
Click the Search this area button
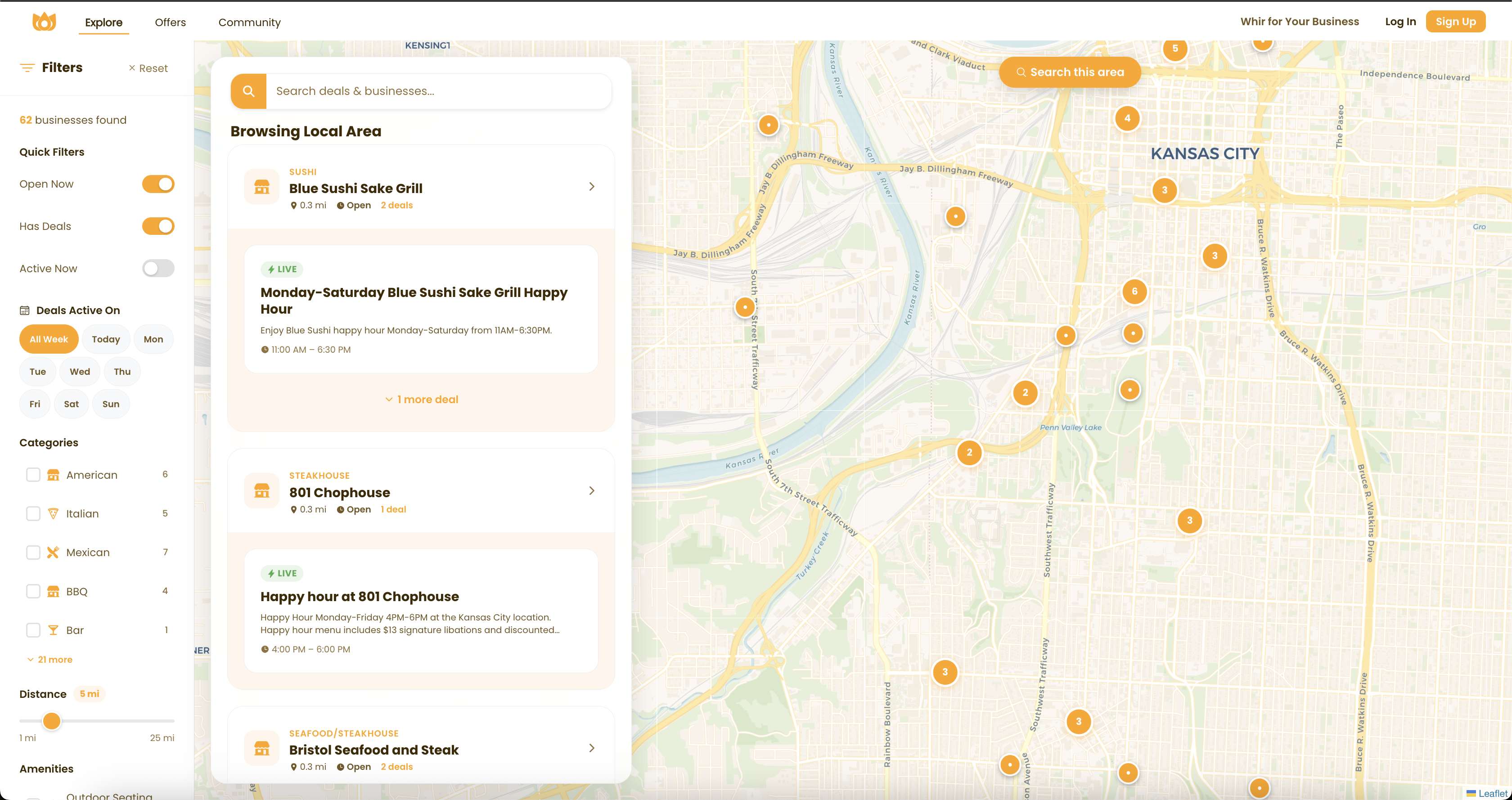pos(1070,72)
